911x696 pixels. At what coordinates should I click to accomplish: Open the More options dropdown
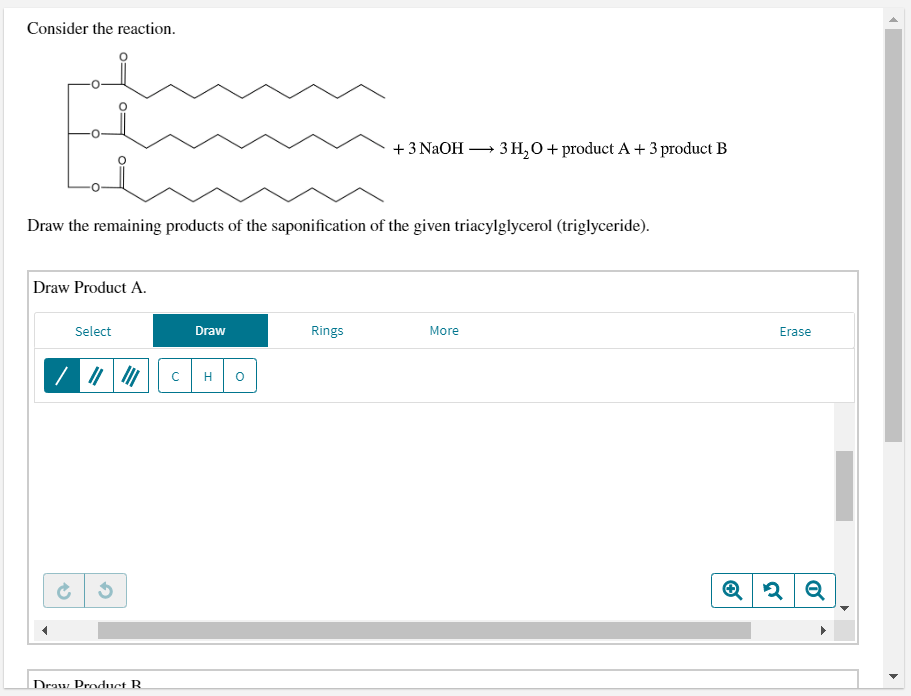444,330
